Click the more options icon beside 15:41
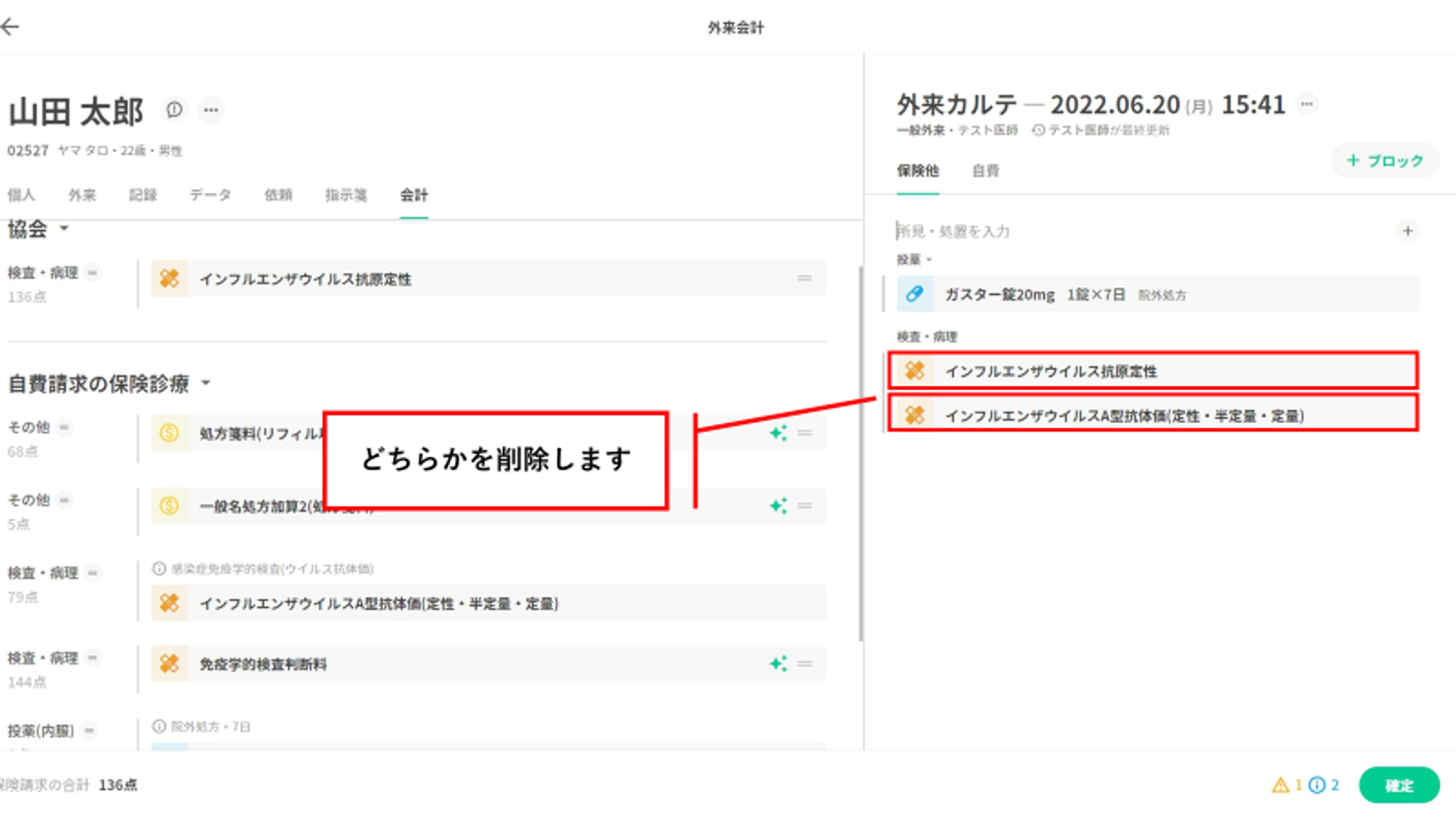The image size is (1456, 819). click(1307, 104)
